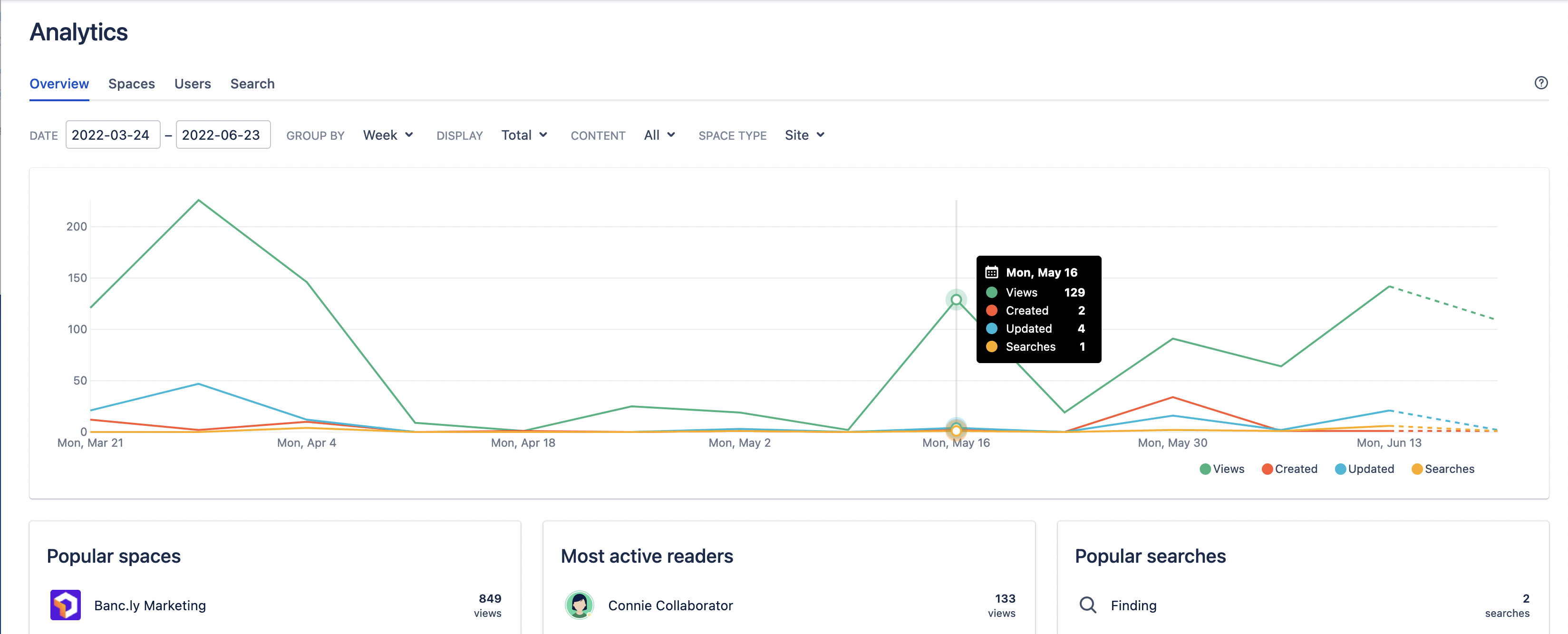This screenshot has width=1568, height=634.
Task: Open the Search analytics tab
Action: [x=252, y=83]
